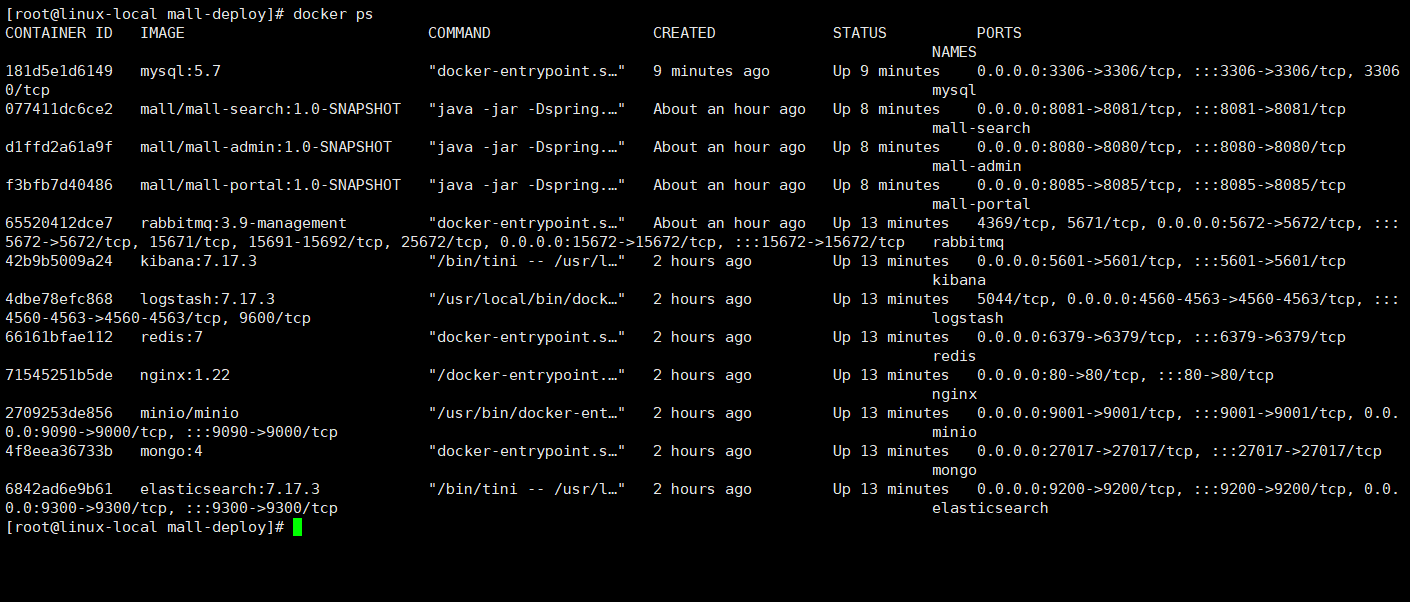The width and height of the screenshot is (1410, 602).
Task: Select container name mongo
Action: coord(954,470)
